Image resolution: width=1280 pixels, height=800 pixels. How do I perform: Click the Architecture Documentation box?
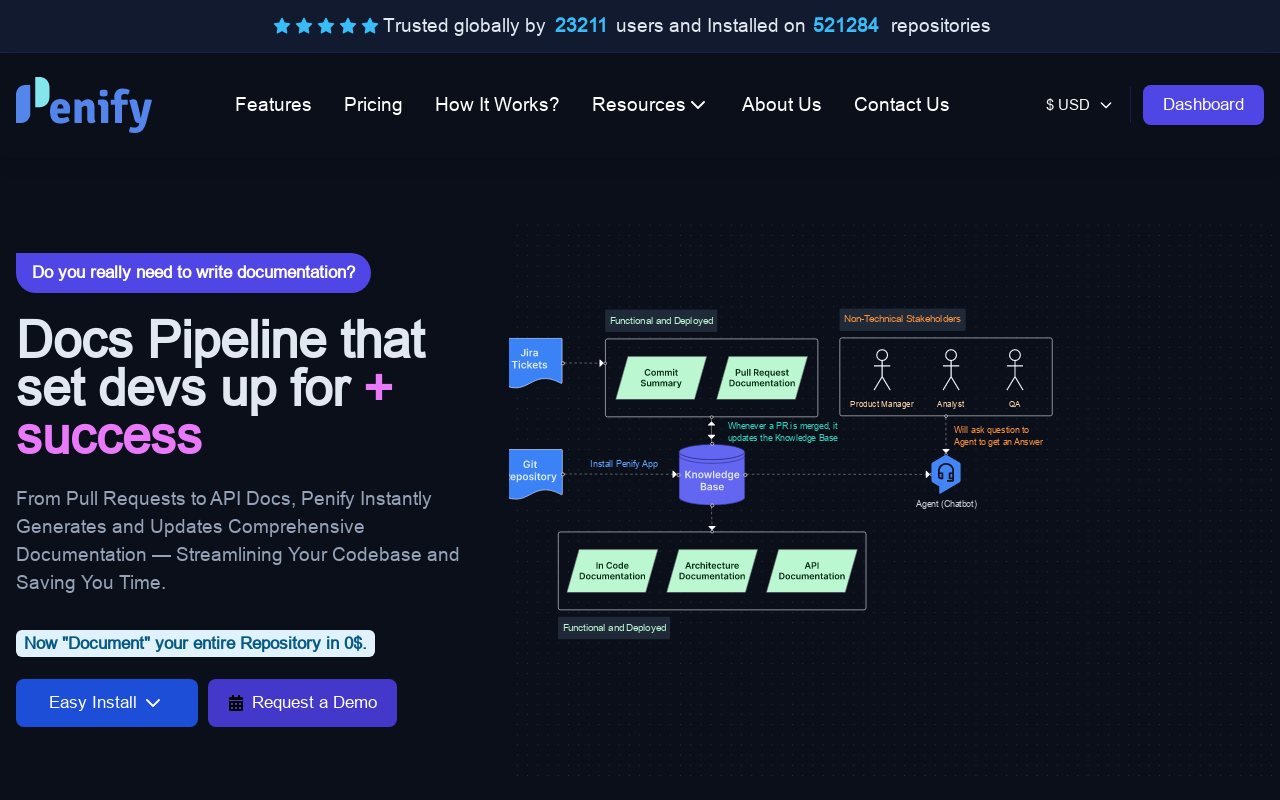pyautogui.click(x=712, y=571)
